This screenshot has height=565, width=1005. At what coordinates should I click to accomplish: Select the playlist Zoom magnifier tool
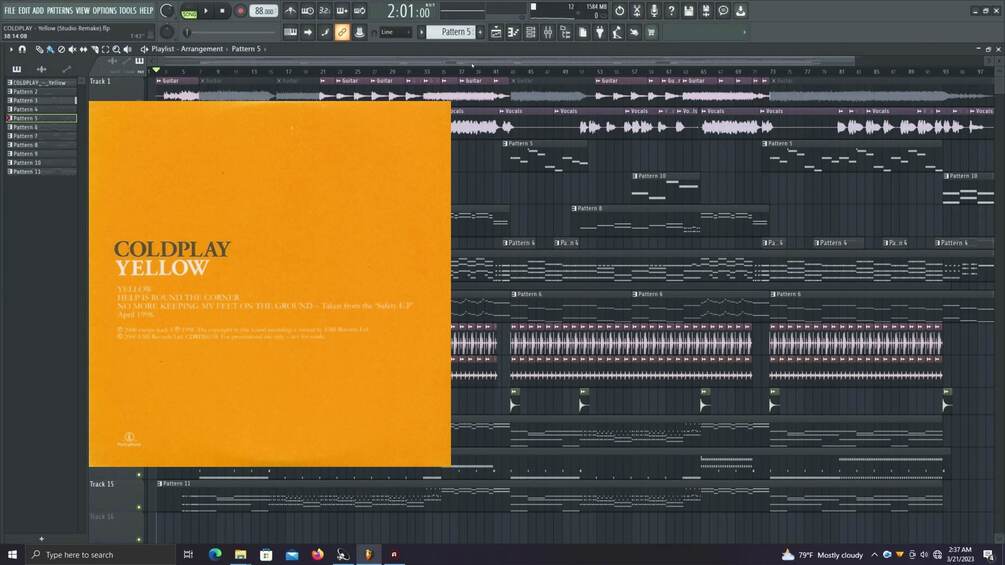point(116,49)
